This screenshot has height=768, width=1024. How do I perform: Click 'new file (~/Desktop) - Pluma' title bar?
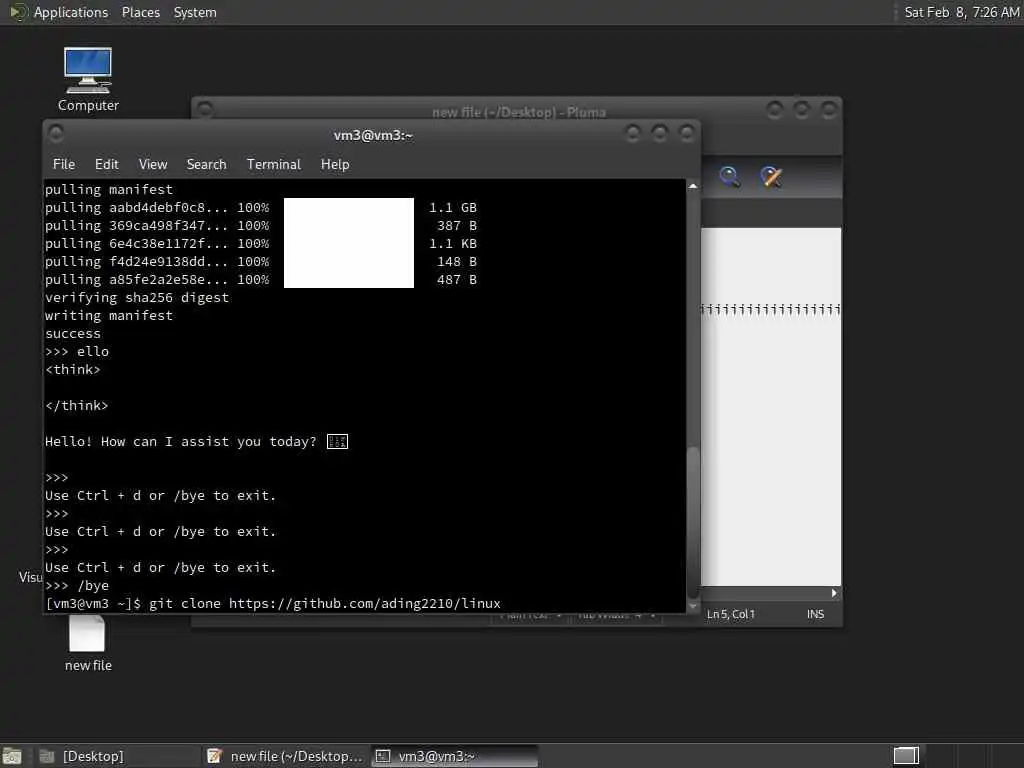point(519,112)
